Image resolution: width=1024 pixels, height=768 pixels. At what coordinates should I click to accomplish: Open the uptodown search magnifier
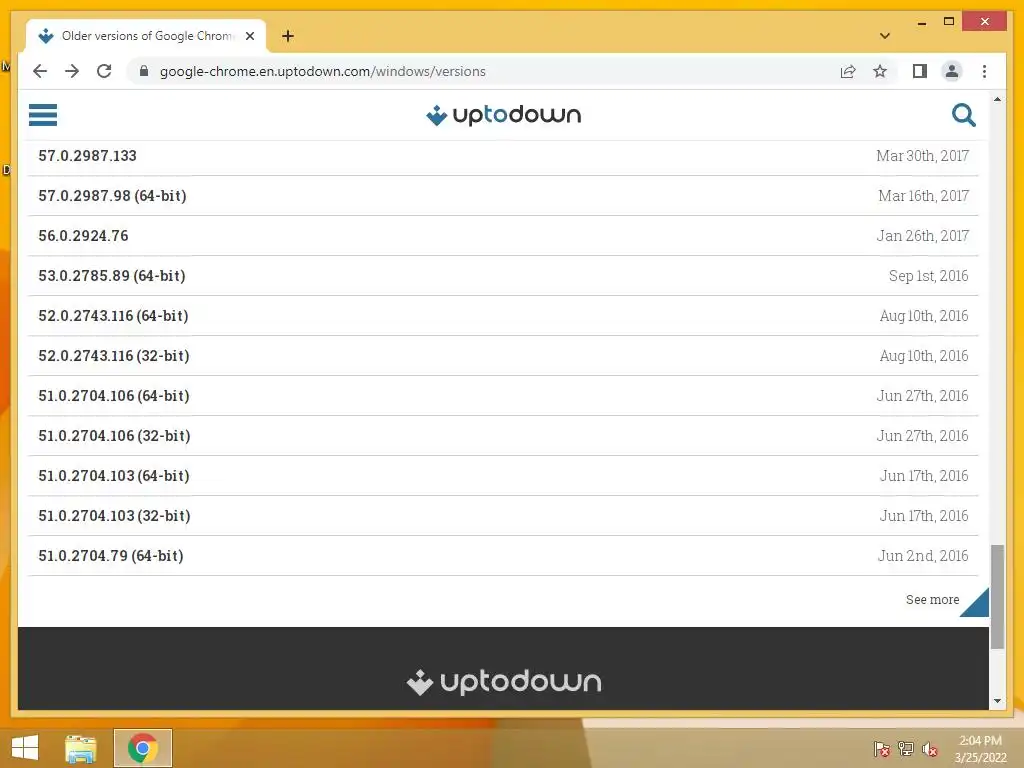tap(963, 115)
